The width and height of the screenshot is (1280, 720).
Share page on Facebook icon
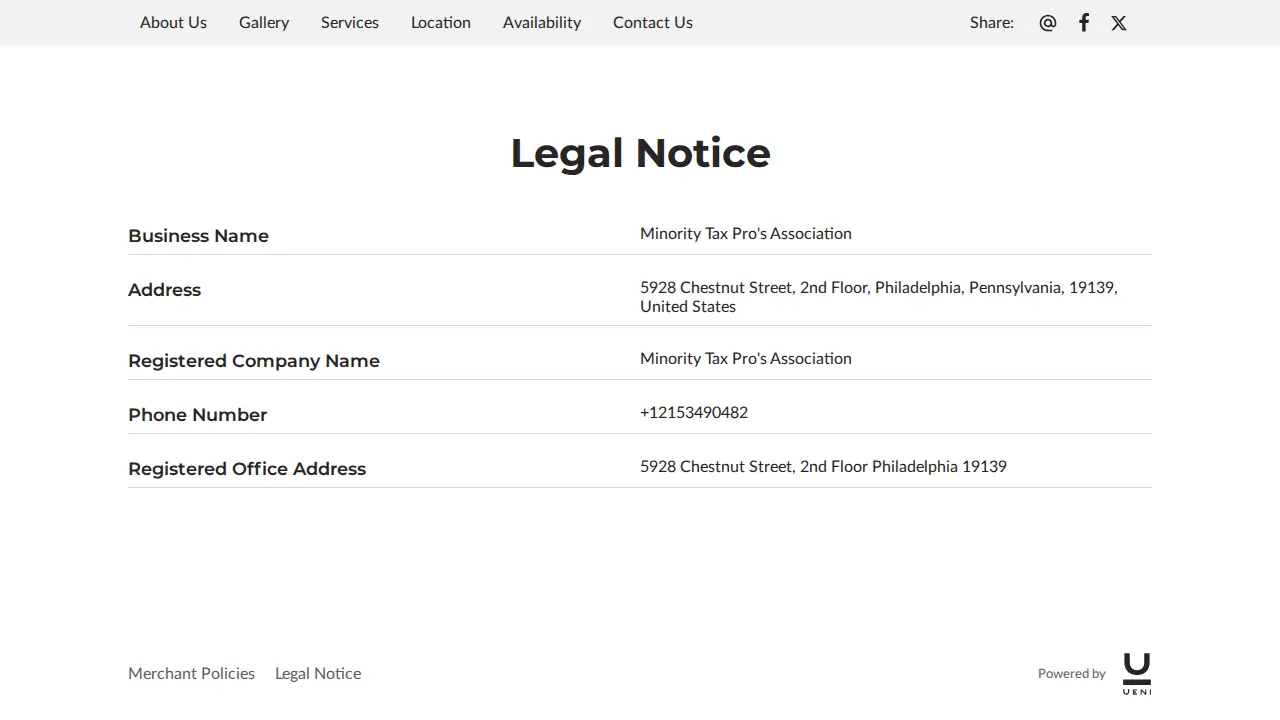point(1084,23)
